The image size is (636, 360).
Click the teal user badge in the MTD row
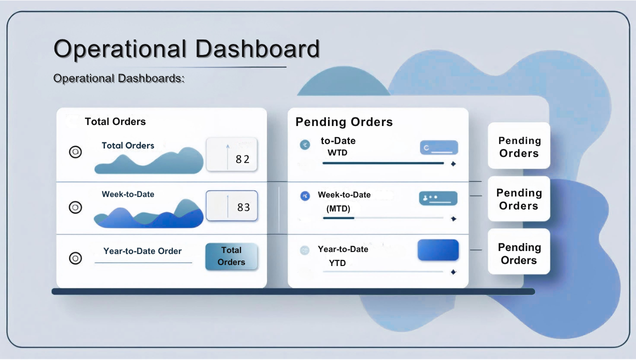tap(438, 199)
